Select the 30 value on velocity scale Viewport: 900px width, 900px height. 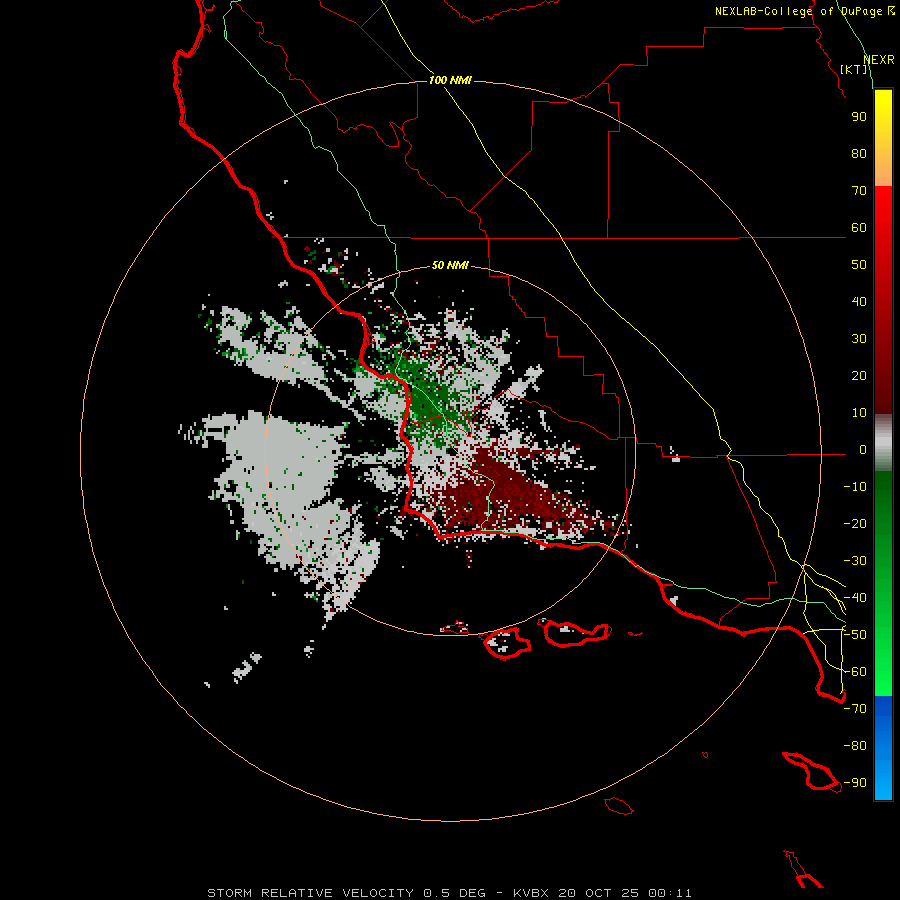(859, 339)
